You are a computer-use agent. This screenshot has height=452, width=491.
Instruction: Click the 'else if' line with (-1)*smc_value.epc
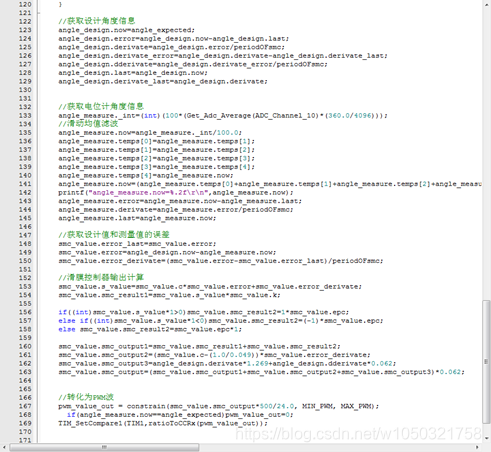coord(221,321)
